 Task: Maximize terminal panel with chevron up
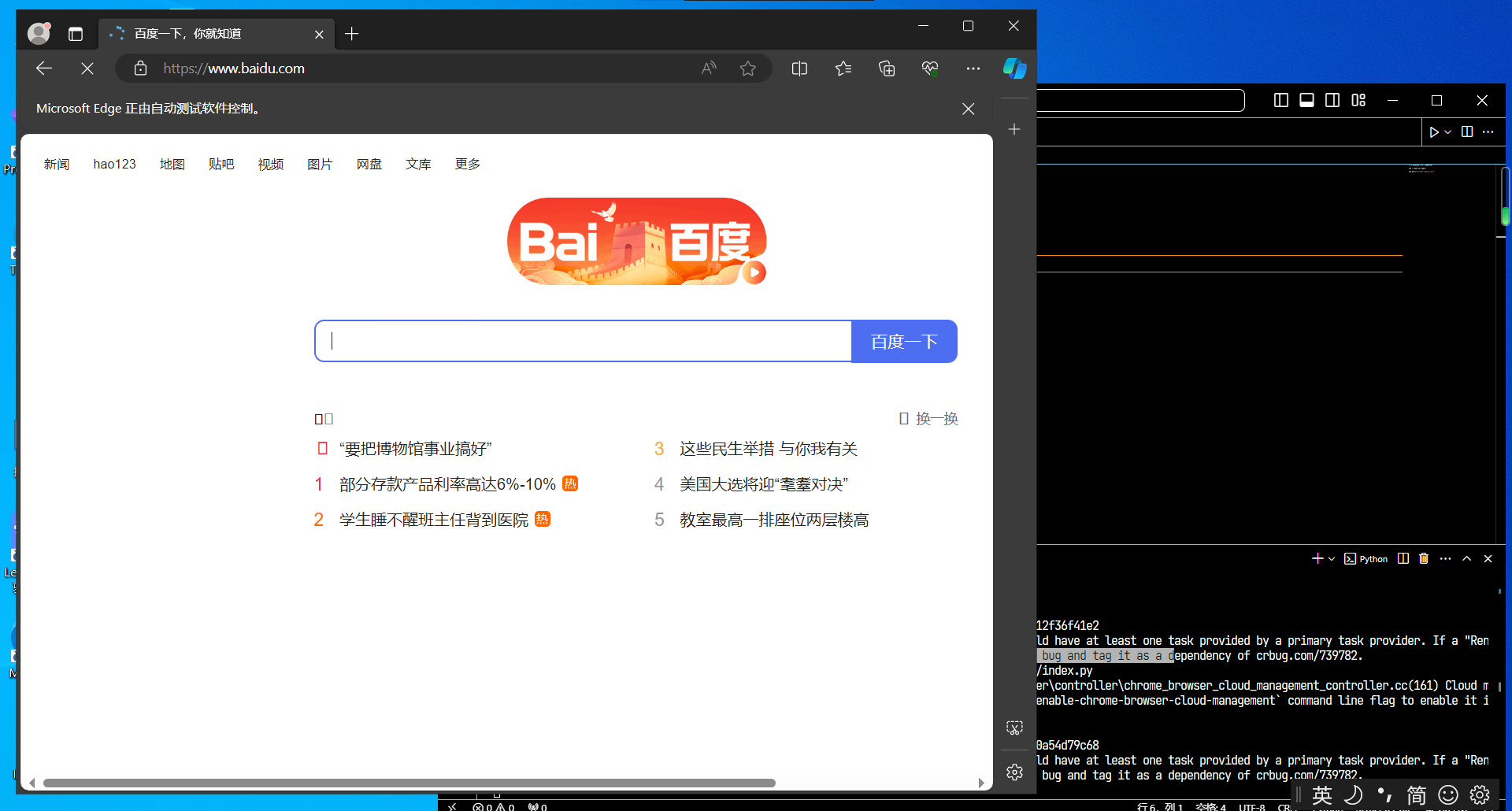[x=1466, y=558]
